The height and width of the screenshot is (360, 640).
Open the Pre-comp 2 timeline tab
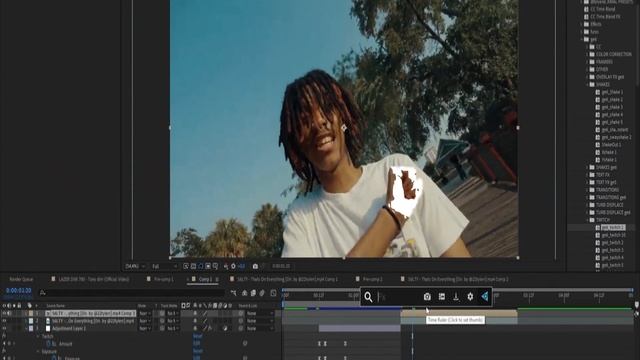[x=372, y=280]
